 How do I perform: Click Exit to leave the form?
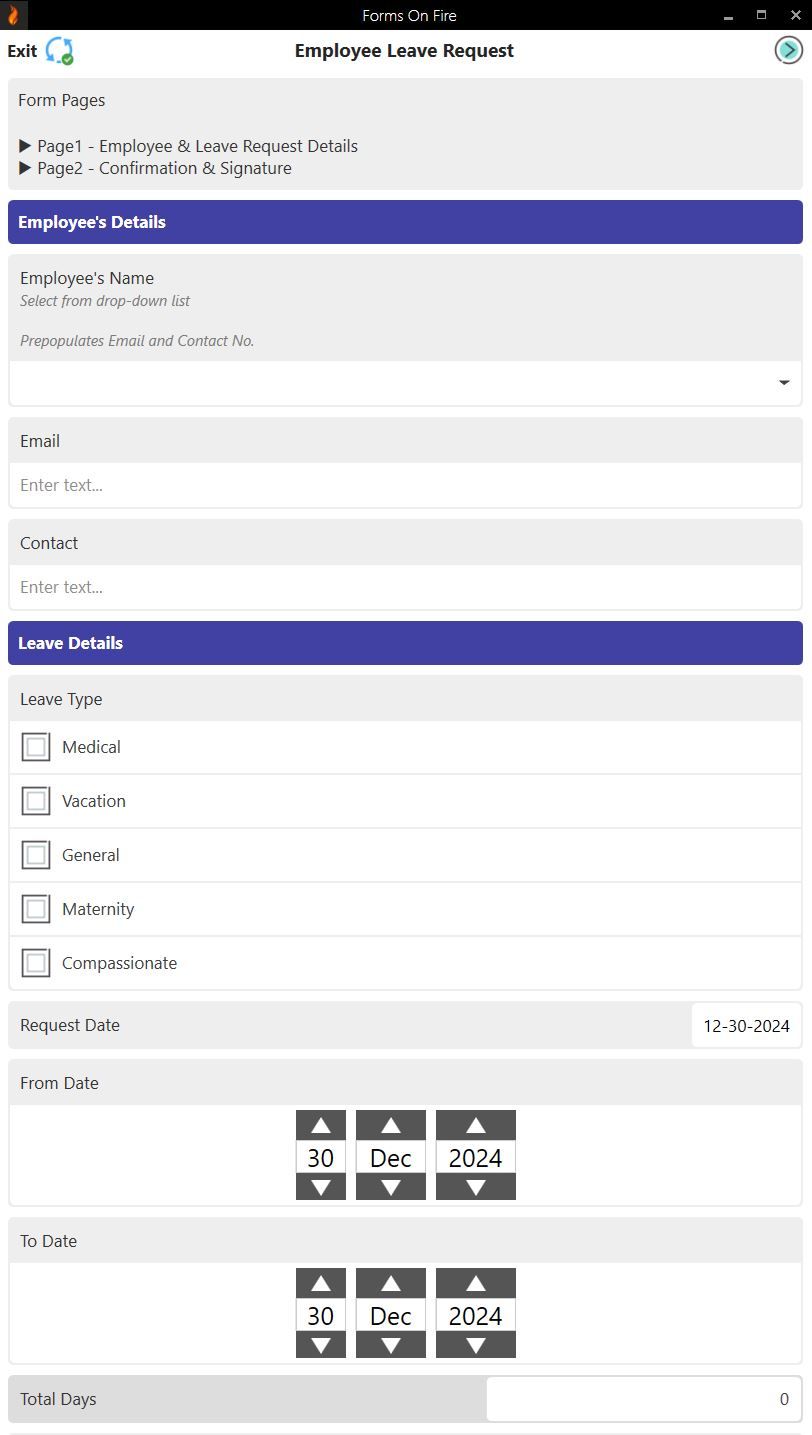(21, 50)
